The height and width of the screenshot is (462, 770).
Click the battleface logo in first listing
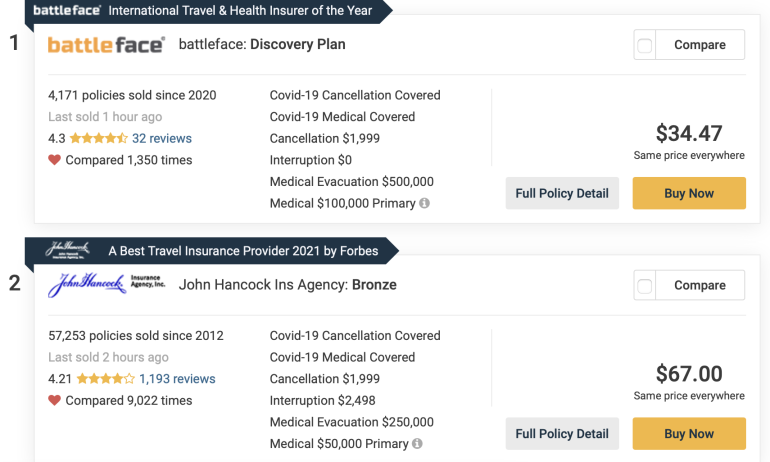click(x=106, y=45)
